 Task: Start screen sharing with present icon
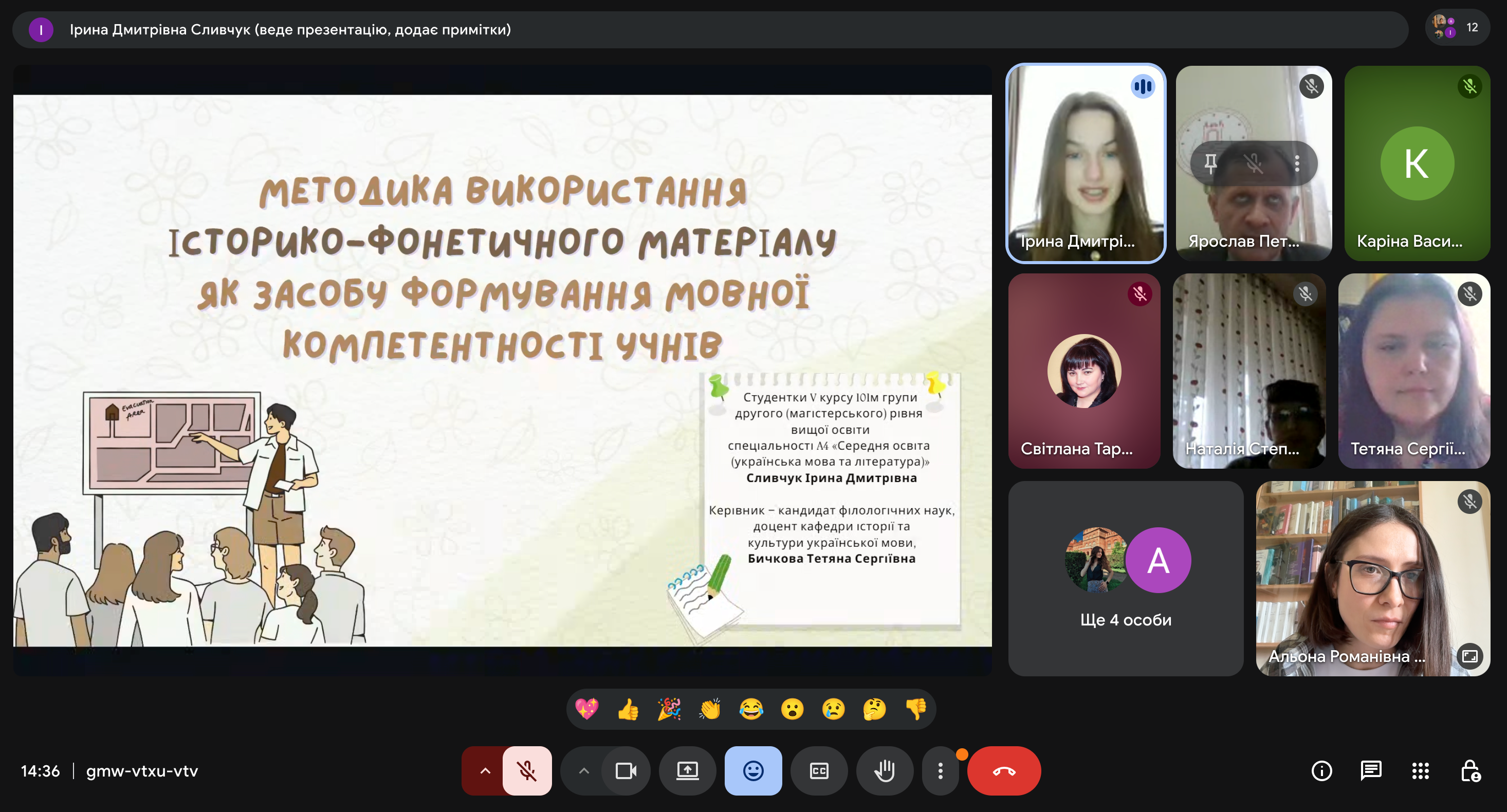coord(687,770)
